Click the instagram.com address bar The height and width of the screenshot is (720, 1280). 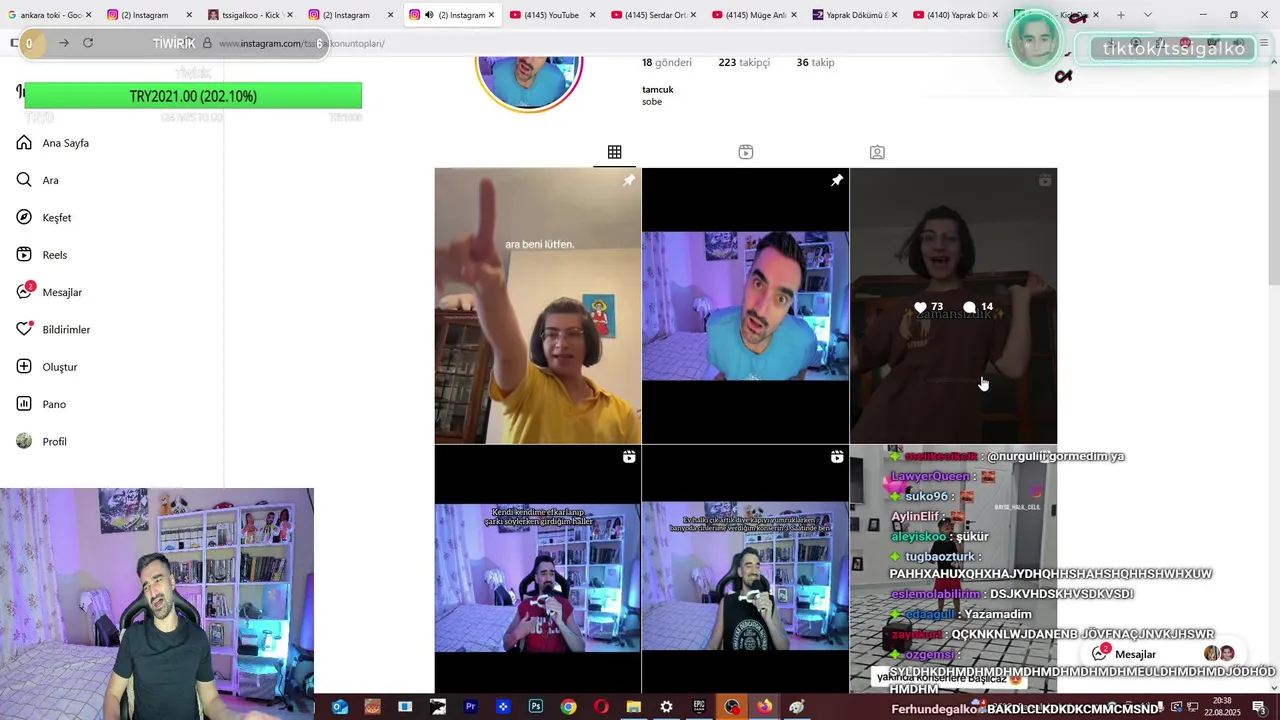pyautogui.click(x=302, y=44)
